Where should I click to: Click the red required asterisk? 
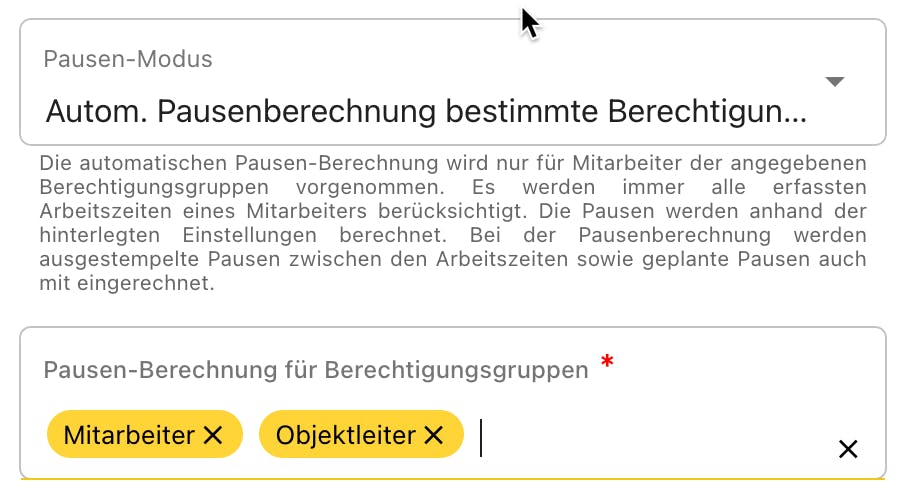point(606,365)
